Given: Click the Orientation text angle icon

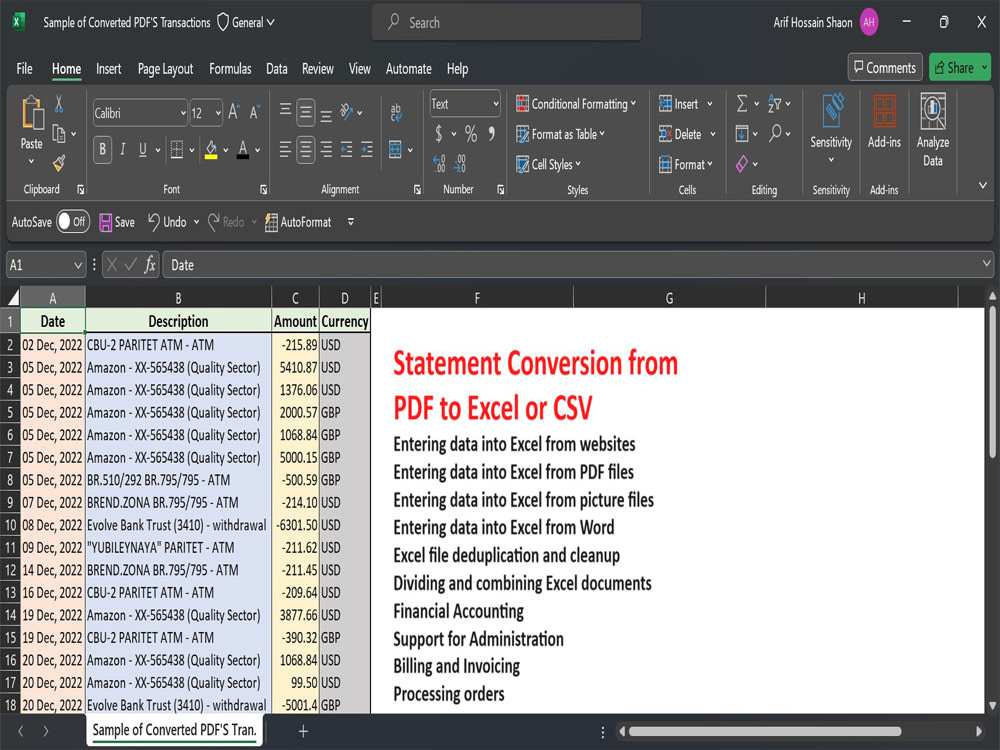Looking at the screenshot, I should pyautogui.click(x=347, y=113).
